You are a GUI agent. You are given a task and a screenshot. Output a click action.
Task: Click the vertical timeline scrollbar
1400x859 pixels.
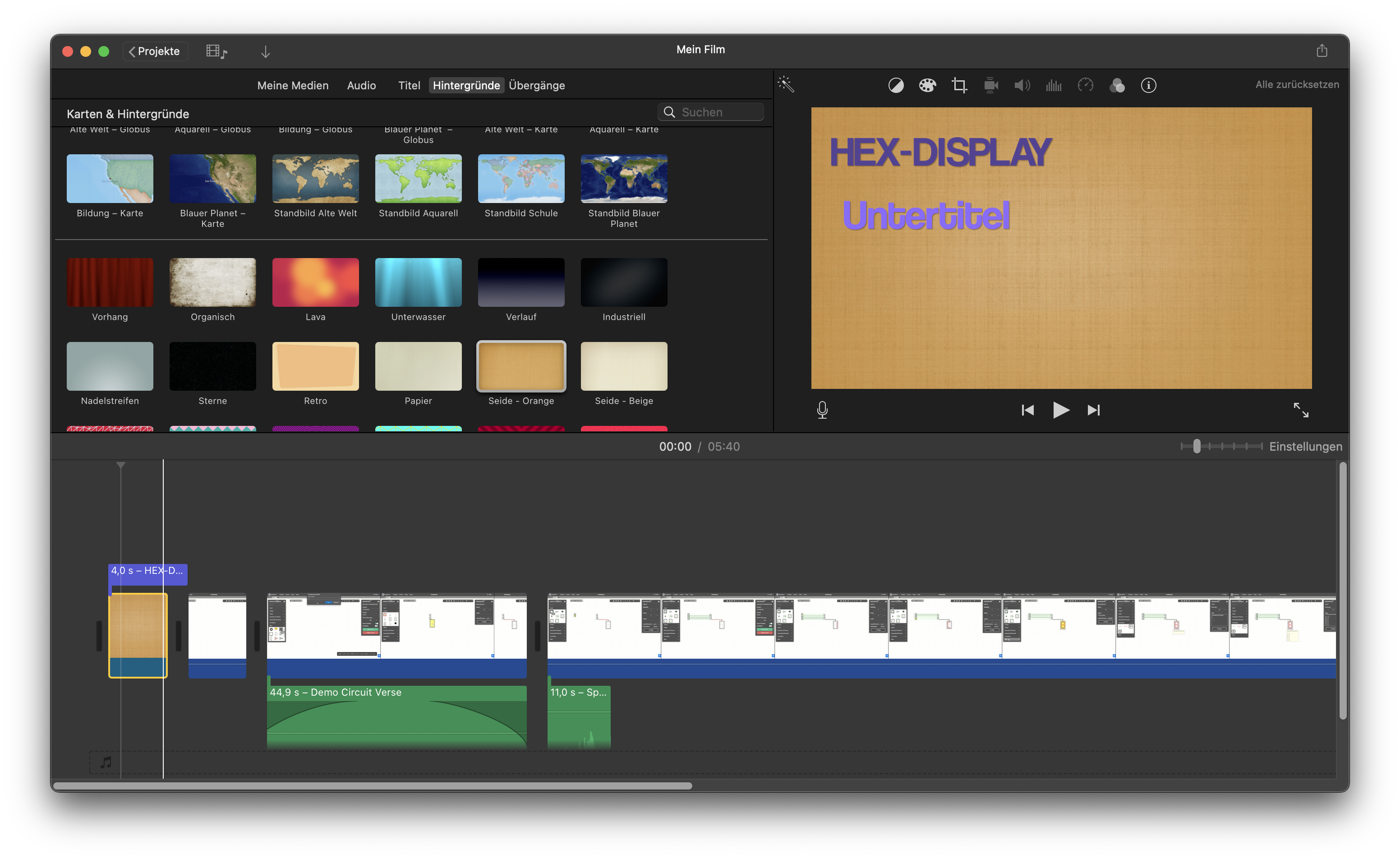[x=1343, y=591]
